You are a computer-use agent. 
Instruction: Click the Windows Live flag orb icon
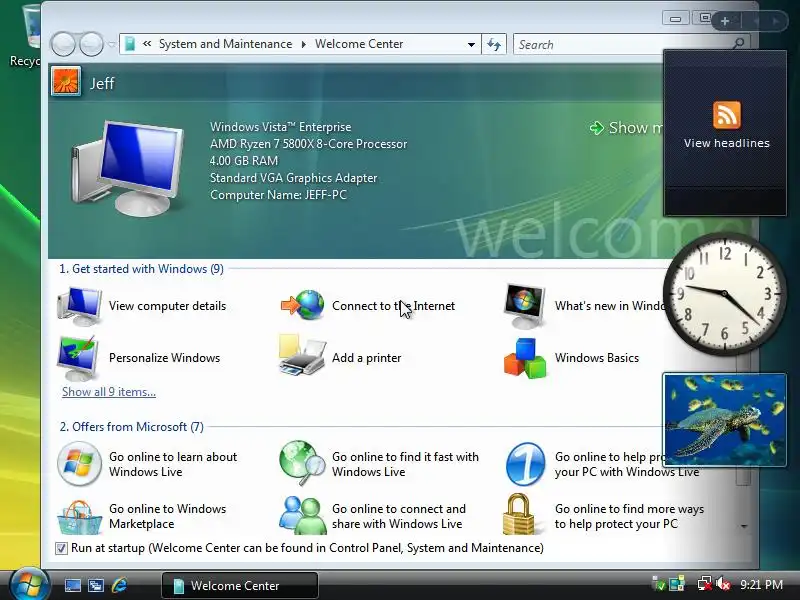tap(79, 464)
